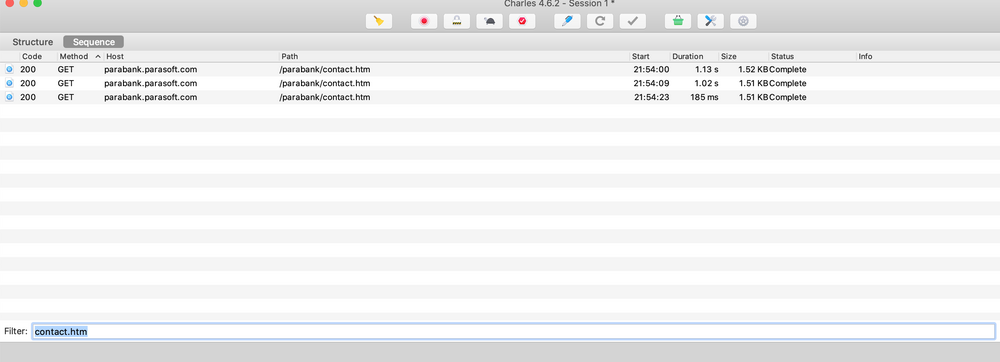
Task: Open Settings gear icon
Action: (743, 21)
